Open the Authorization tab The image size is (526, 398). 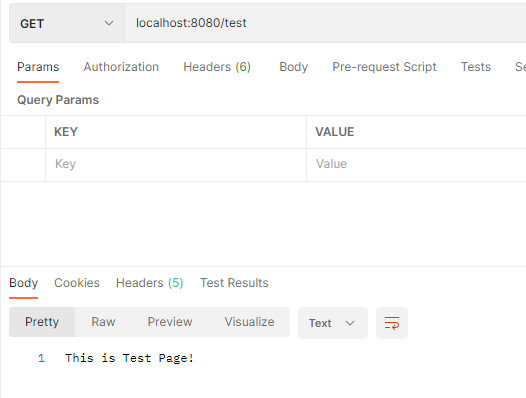pos(121,67)
